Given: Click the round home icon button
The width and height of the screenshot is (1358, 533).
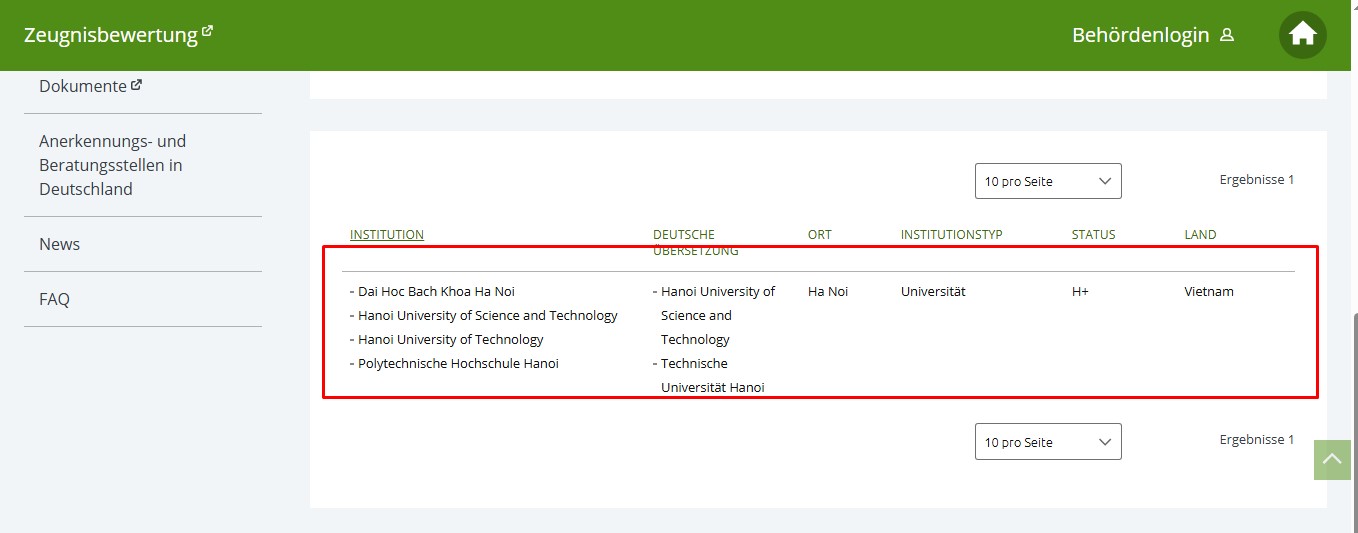Looking at the screenshot, I should point(1302,35).
